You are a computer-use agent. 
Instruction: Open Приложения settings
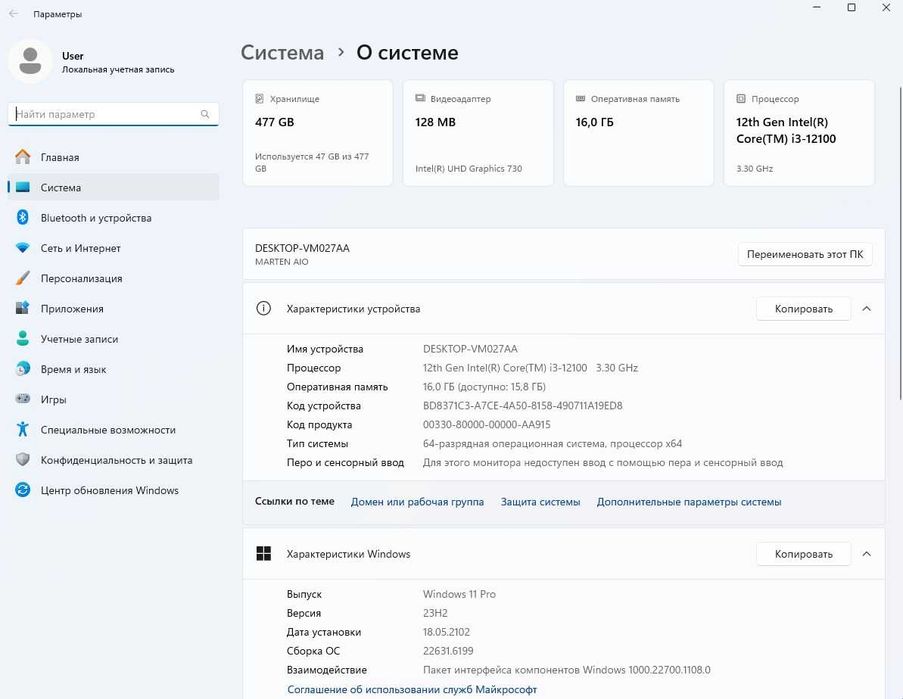click(x=113, y=309)
